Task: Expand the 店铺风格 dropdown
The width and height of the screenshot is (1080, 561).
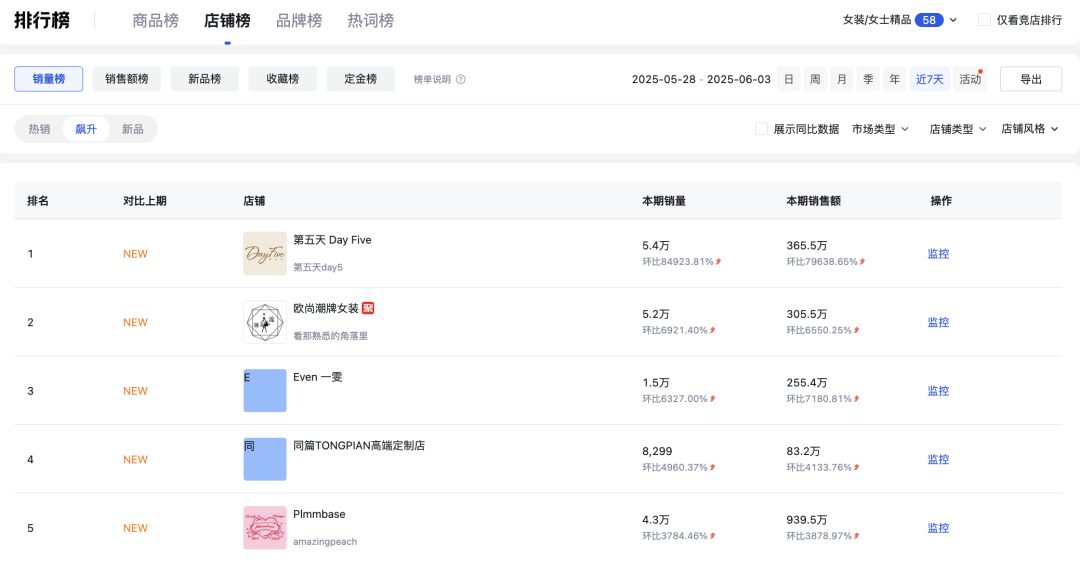Action: coord(1030,129)
